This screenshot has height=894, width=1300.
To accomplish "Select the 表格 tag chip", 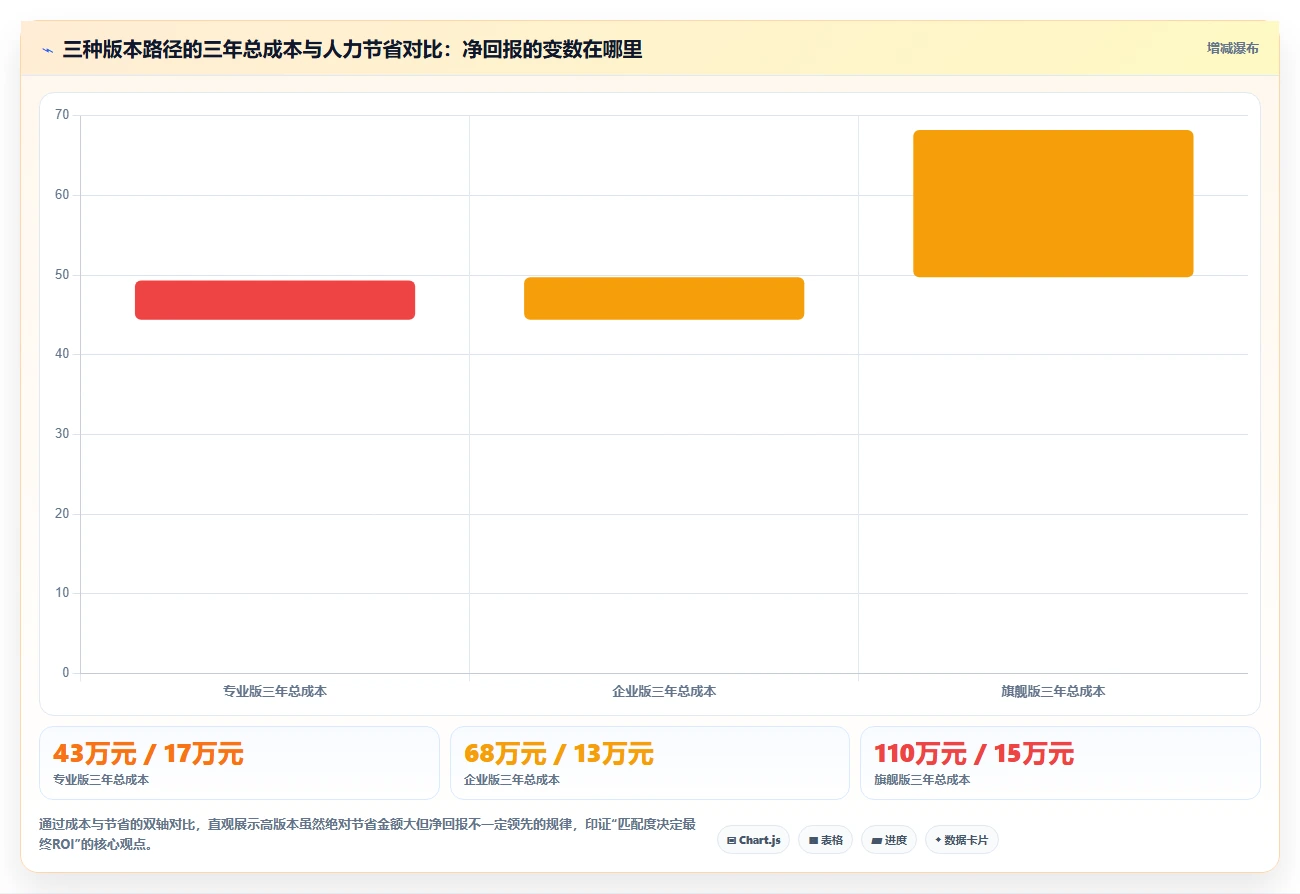I will [x=825, y=840].
